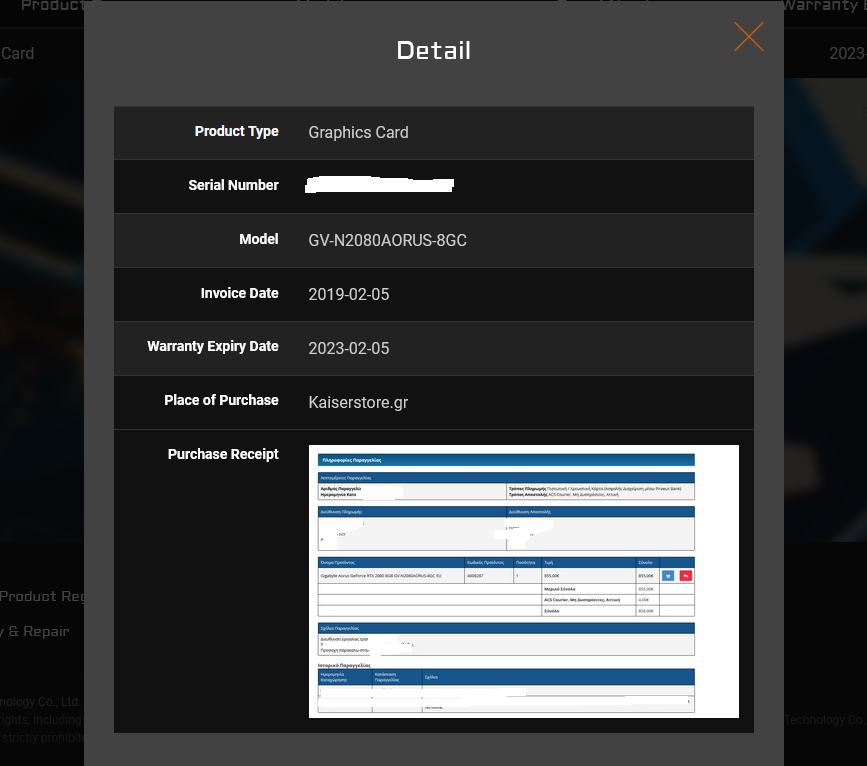Click the Purchase Receipt label

click(223, 455)
